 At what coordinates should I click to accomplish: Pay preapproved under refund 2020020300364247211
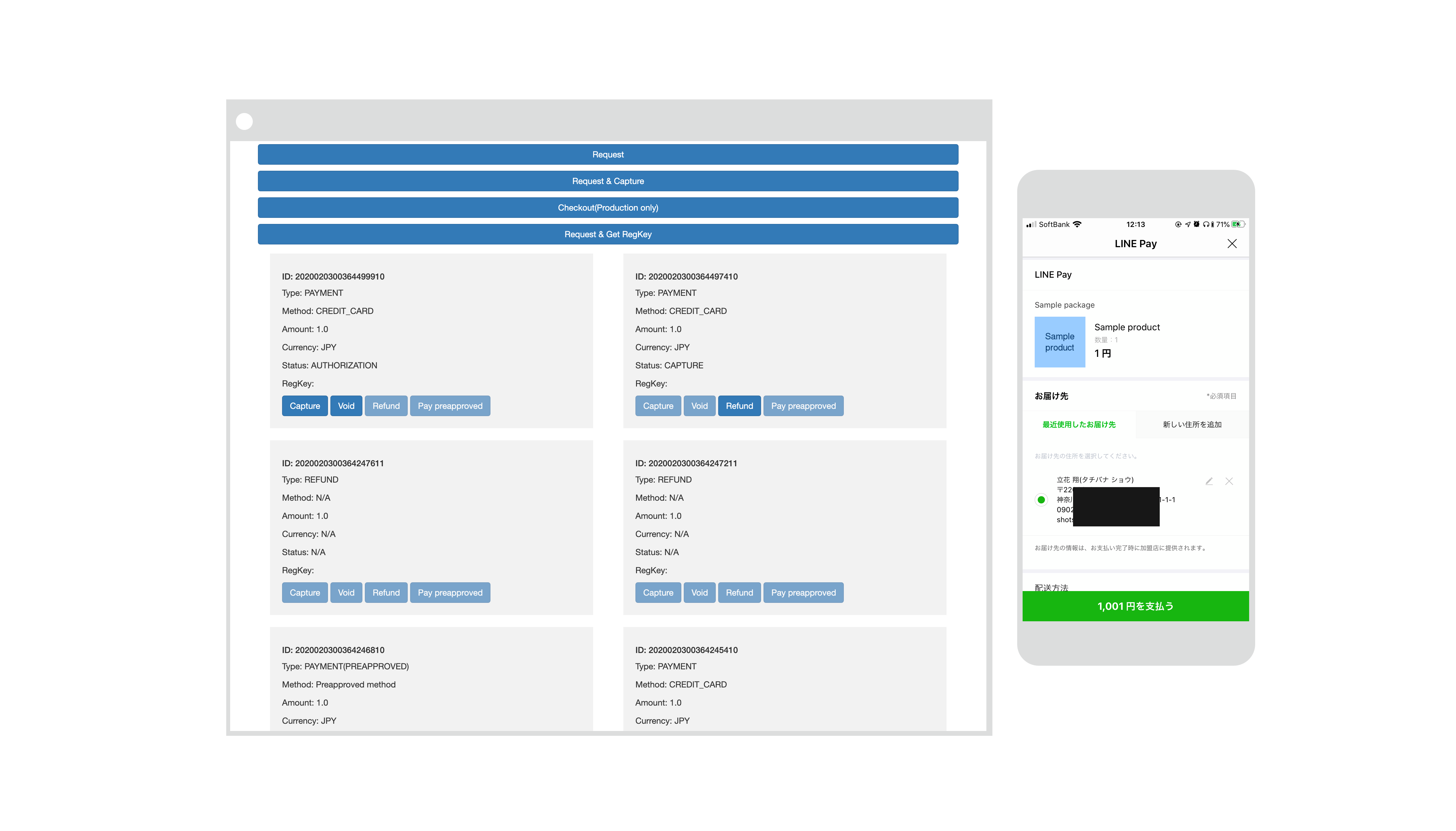803,593
